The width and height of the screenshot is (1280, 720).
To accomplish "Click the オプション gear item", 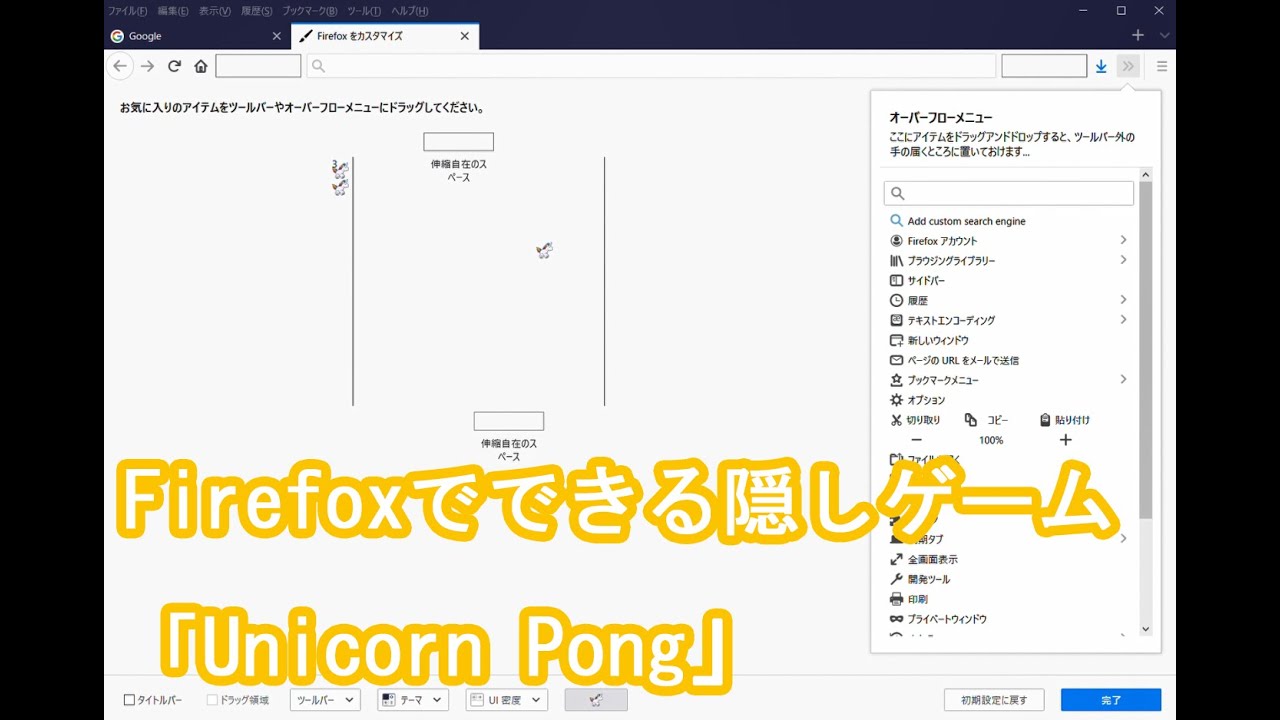I will (1008, 400).
